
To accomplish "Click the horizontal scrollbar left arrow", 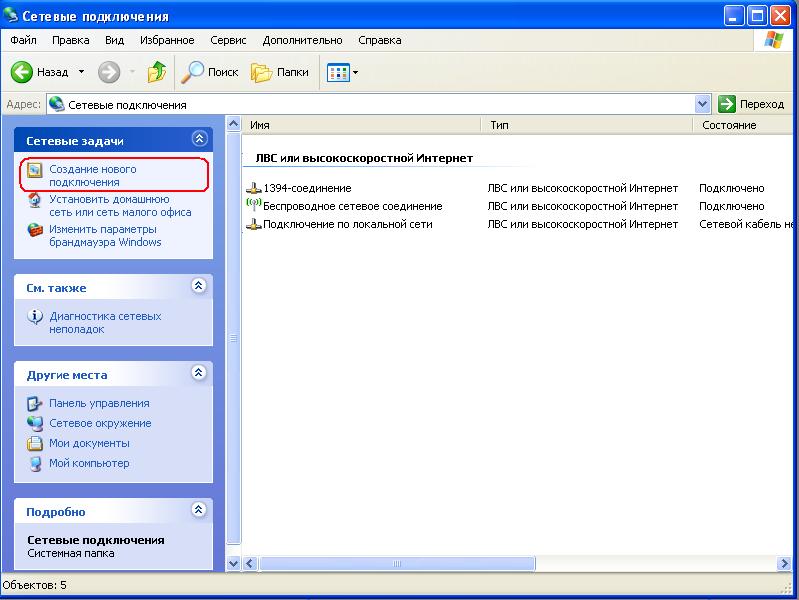I will coord(250,563).
